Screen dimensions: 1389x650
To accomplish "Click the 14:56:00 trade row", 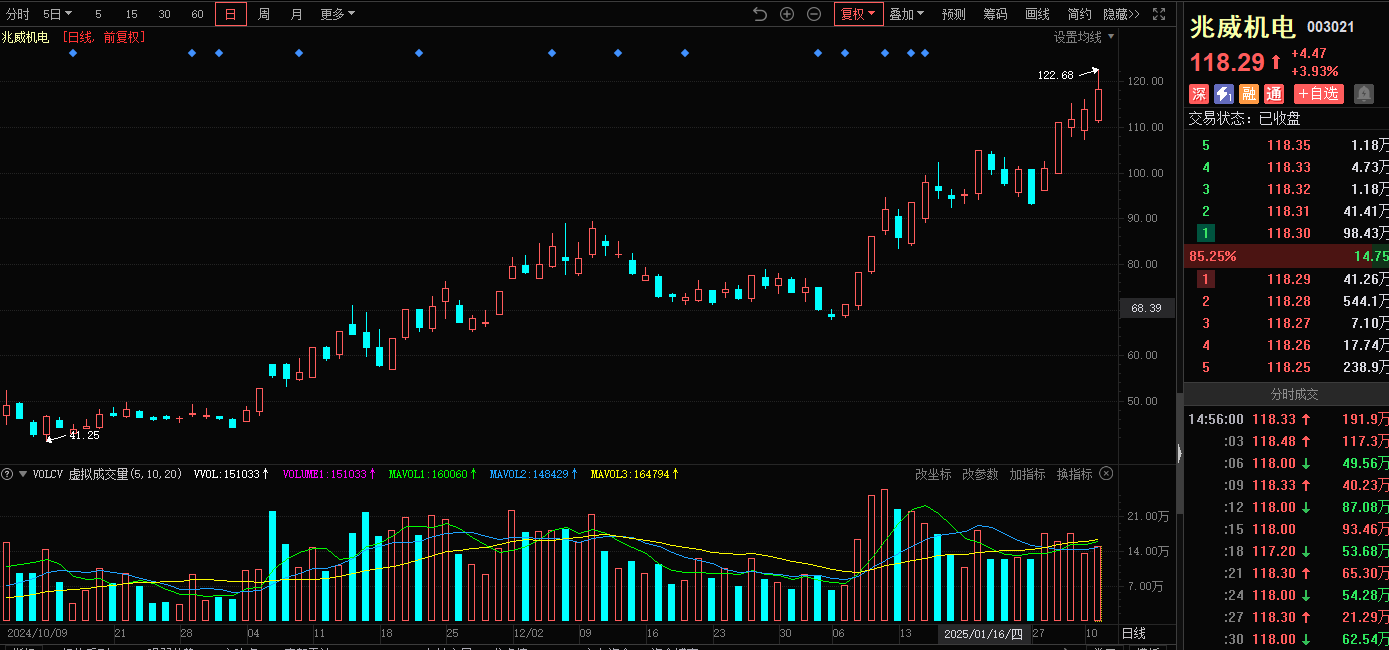I will 1286,420.
